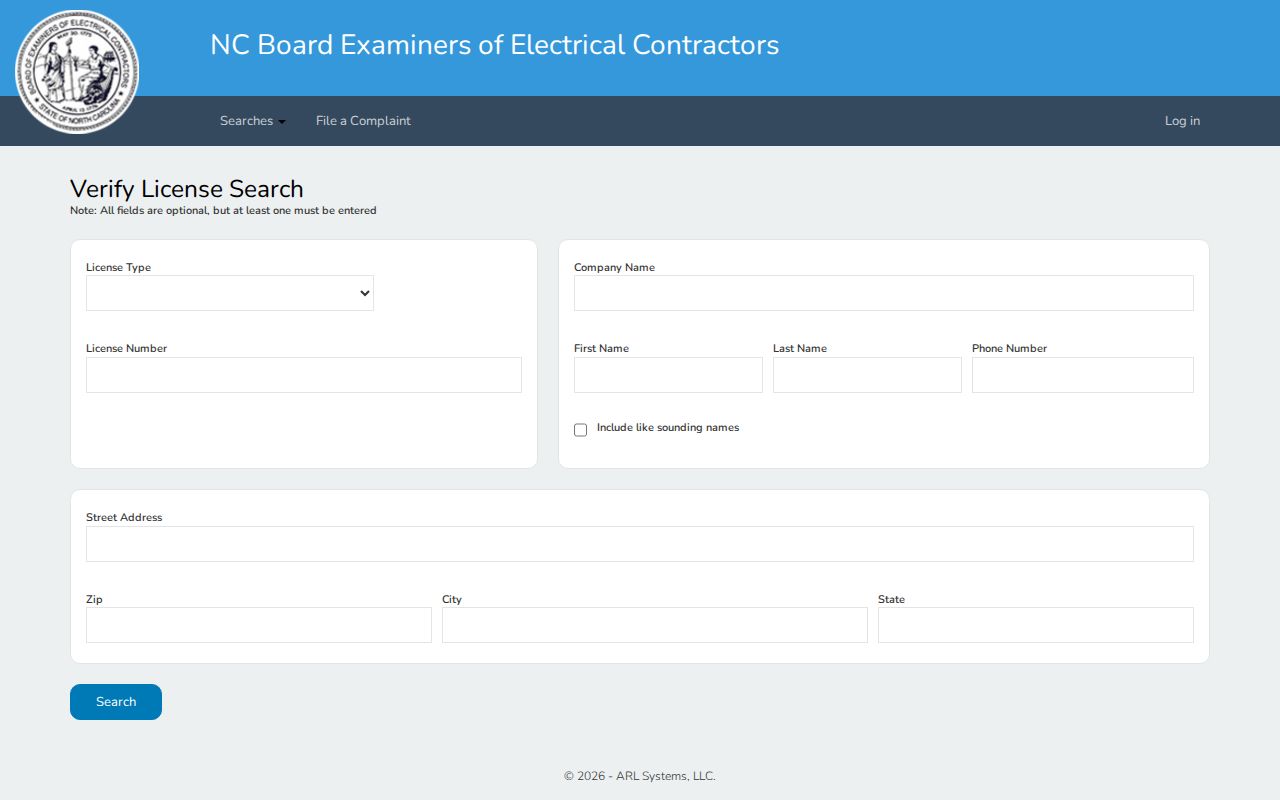Click the Phone Number field
This screenshot has width=1280, height=800.
pyautogui.click(x=1083, y=375)
